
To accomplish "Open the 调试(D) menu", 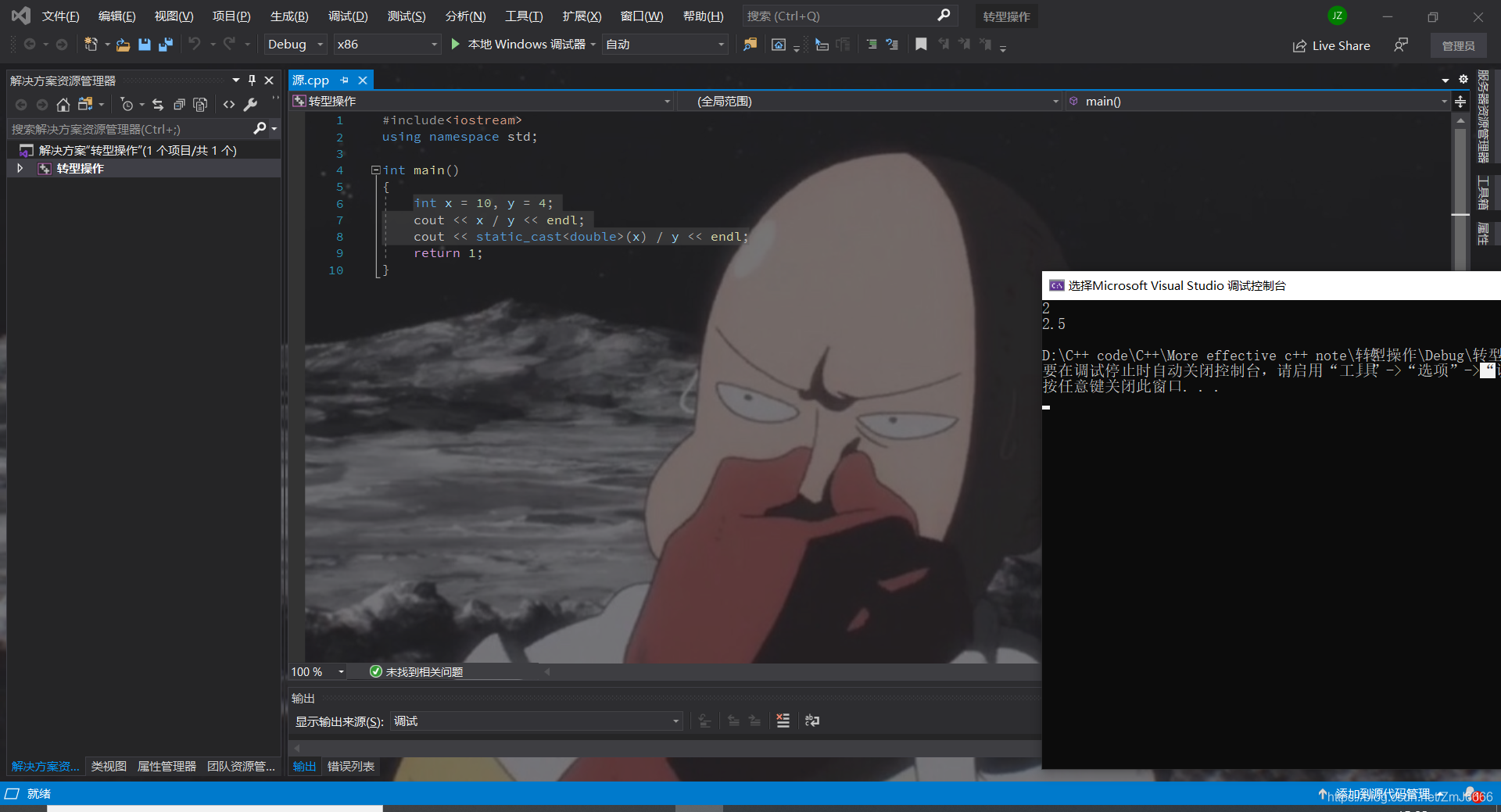I will coord(348,16).
